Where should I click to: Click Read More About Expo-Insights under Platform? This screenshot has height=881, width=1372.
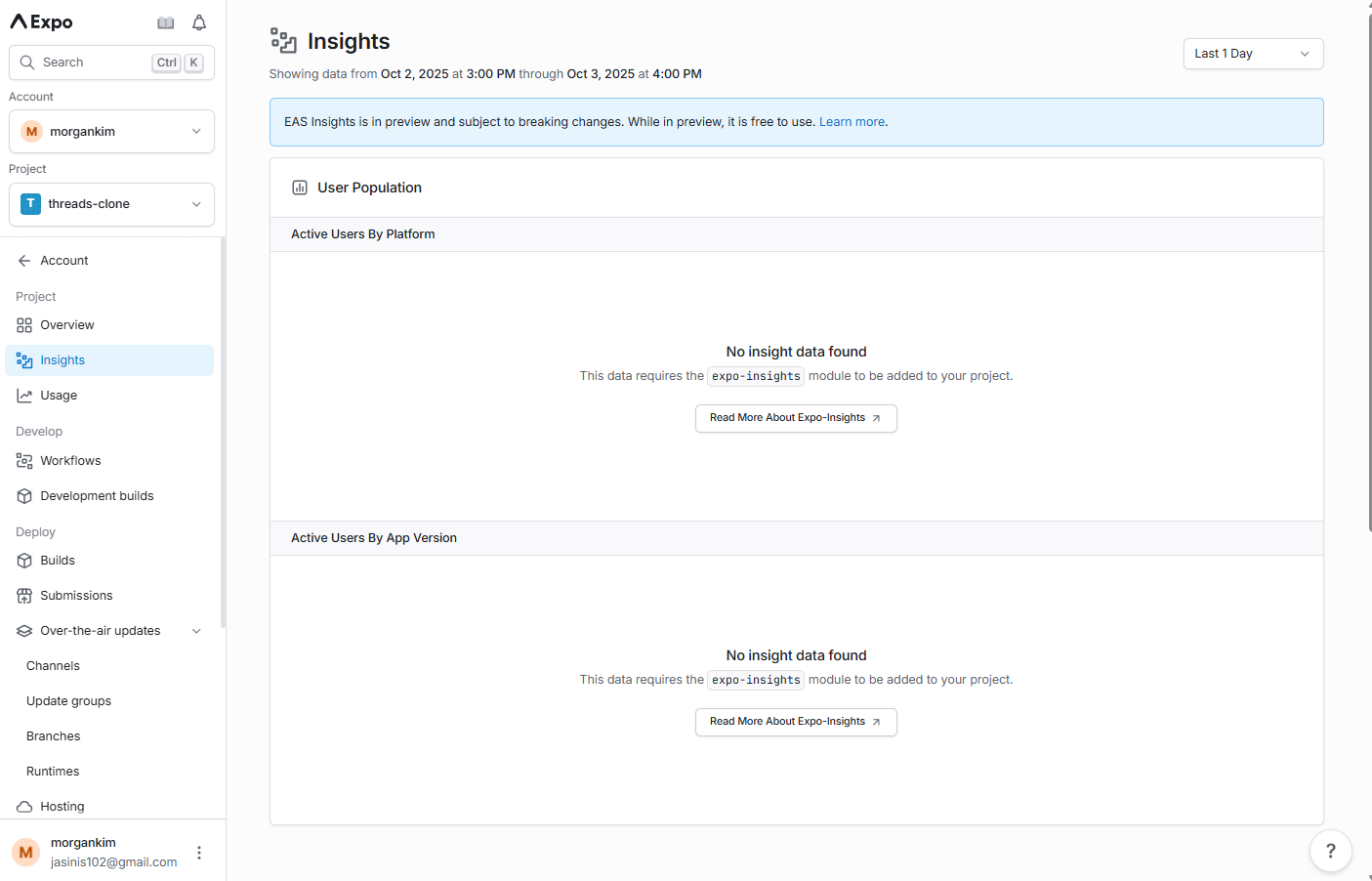point(796,418)
